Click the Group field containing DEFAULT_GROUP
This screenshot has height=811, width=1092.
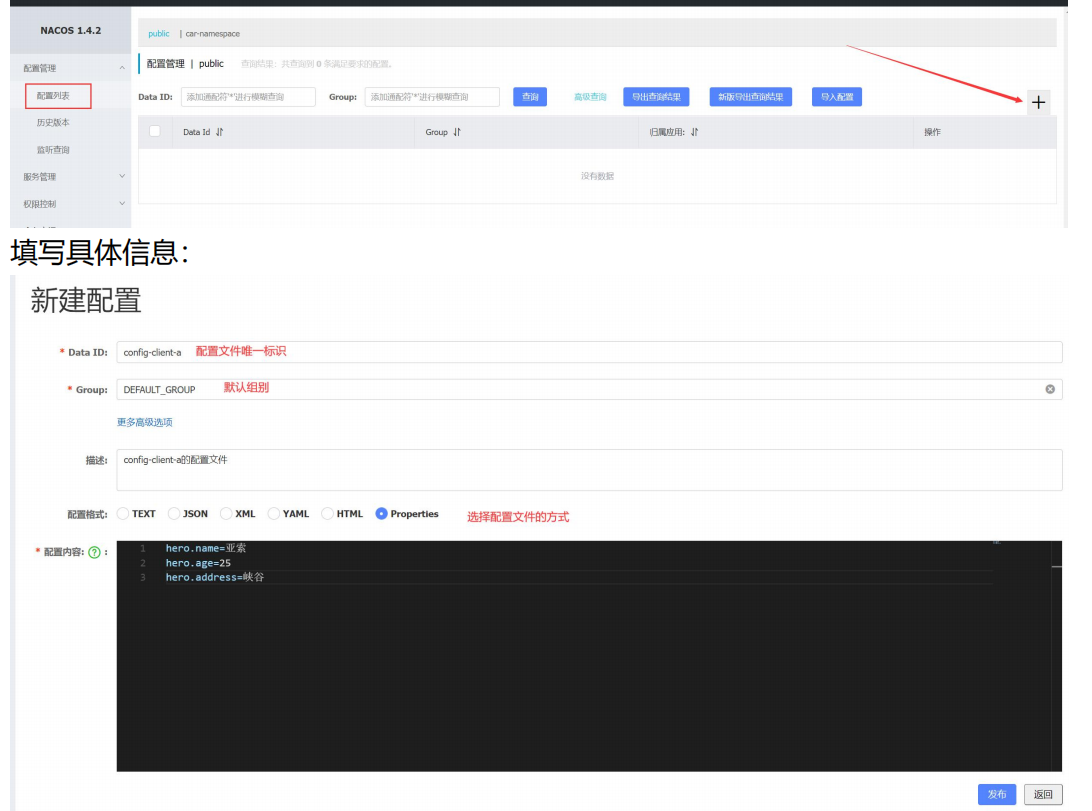[x=589, y=389]
